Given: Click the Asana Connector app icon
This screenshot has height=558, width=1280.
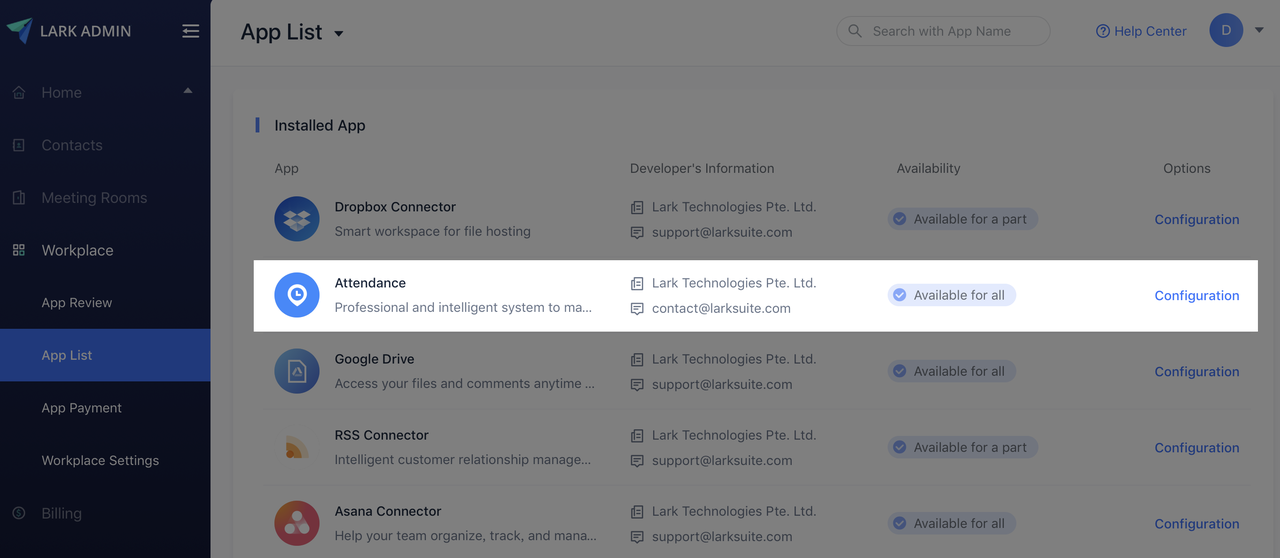Looking at the screenshot, I should (297, 523).
